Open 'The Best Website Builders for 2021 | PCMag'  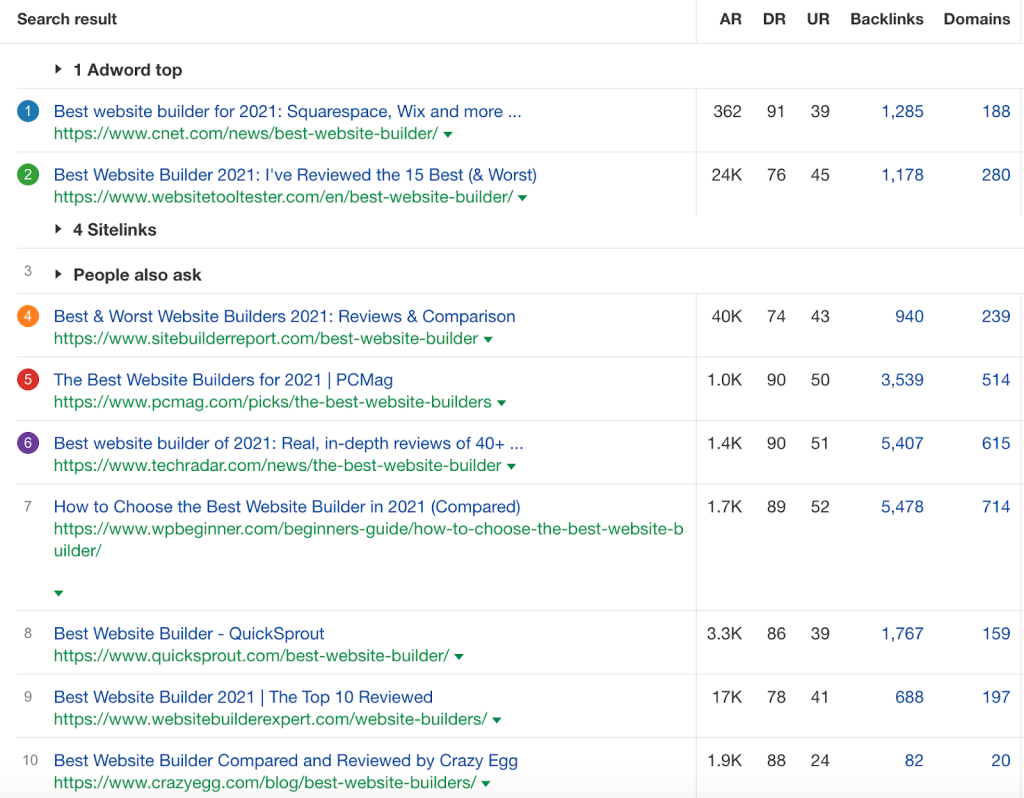[223, 379]
